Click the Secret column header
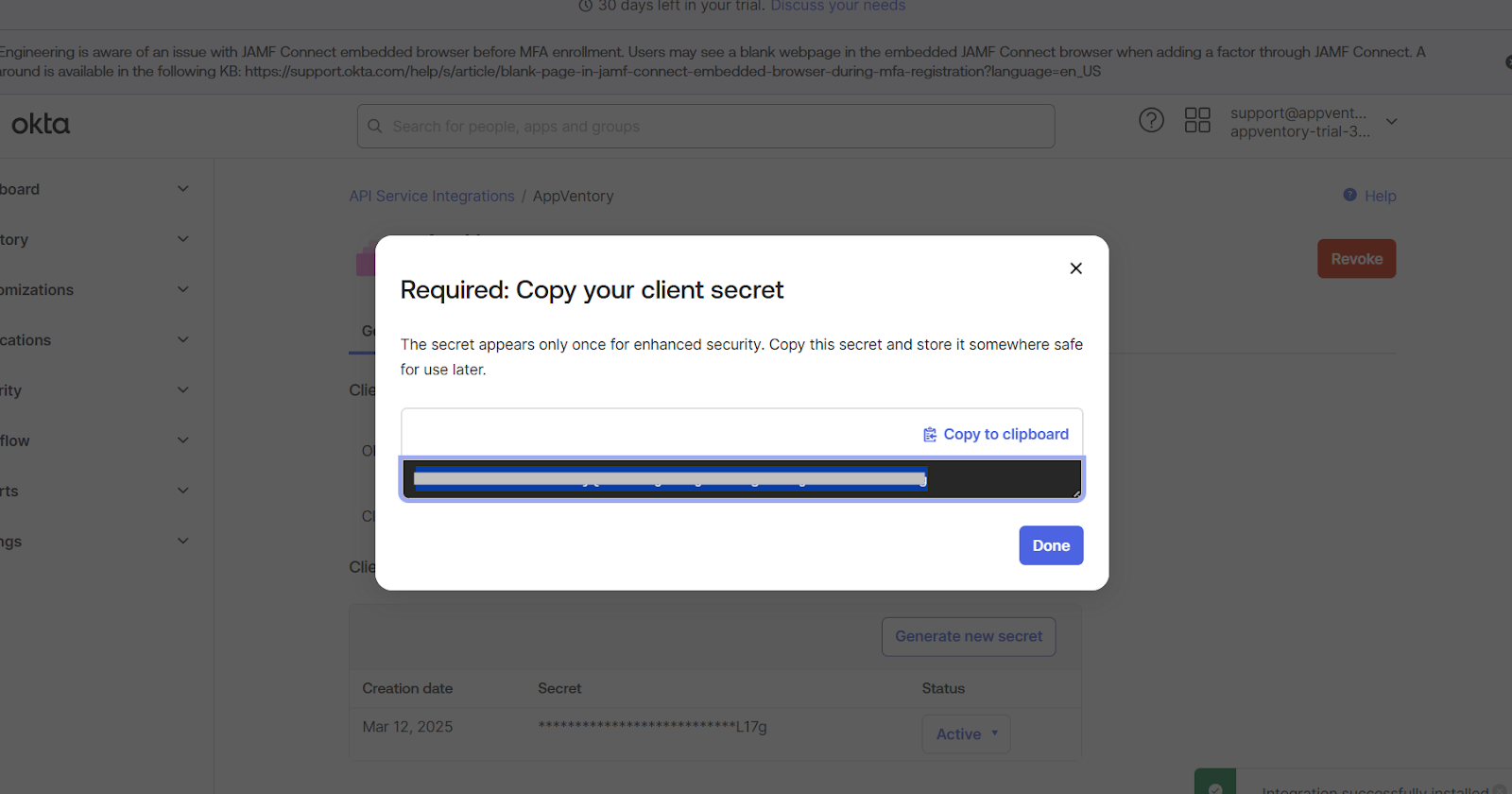The width and height of the screenshot is (1512, 794). [x=559, y=688]
